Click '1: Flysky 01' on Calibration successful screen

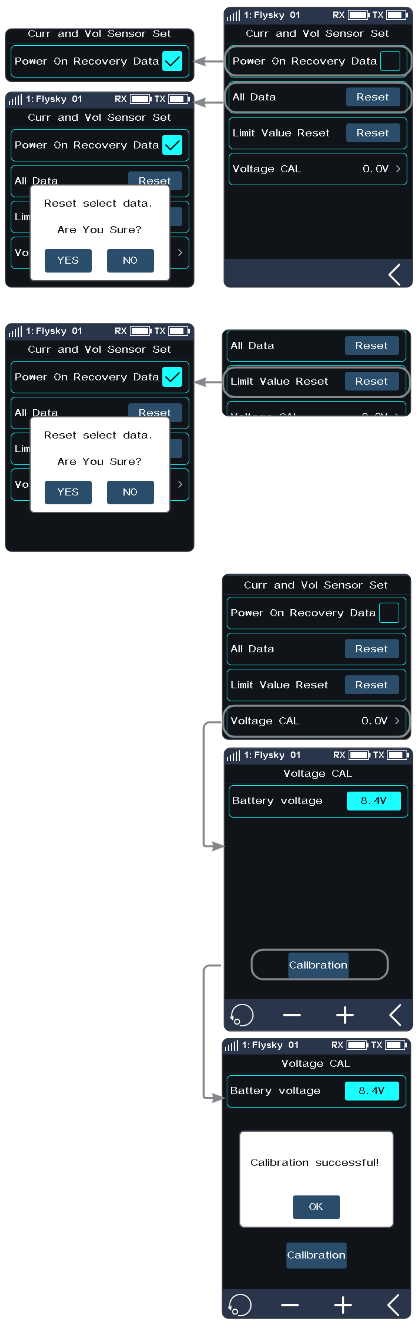269,1045
